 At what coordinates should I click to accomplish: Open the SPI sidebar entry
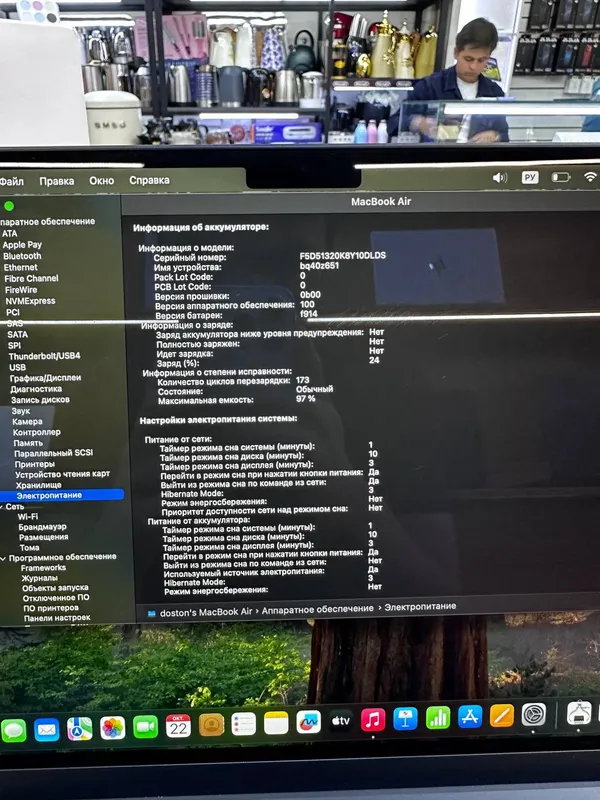tap(14, 345)
